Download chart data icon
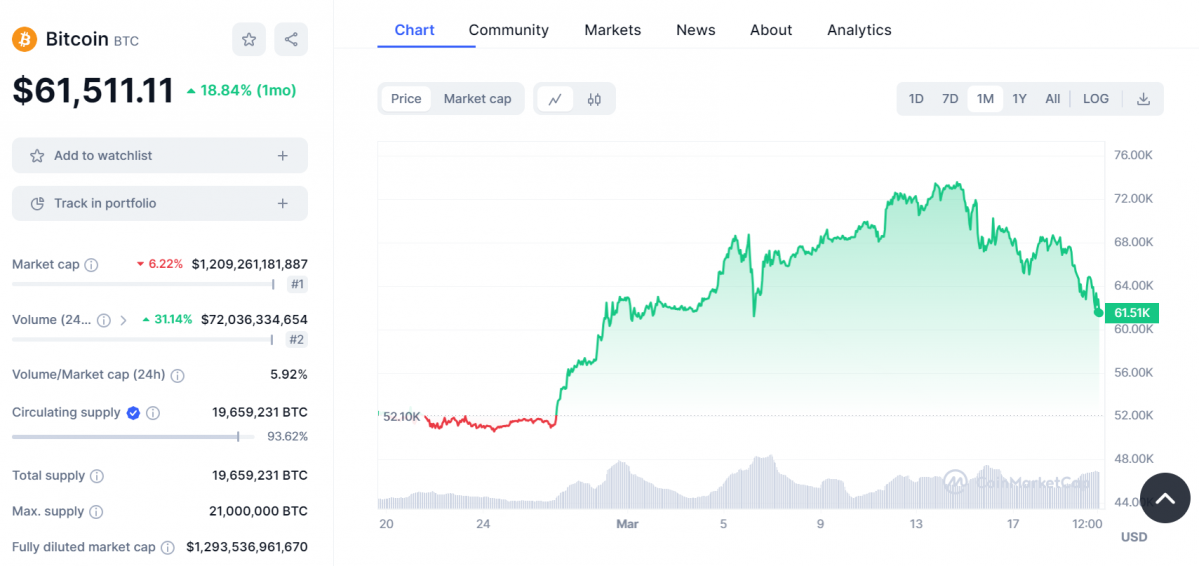The width and height of the screenshot is (1199, 566). click(x=1143, y=99)
